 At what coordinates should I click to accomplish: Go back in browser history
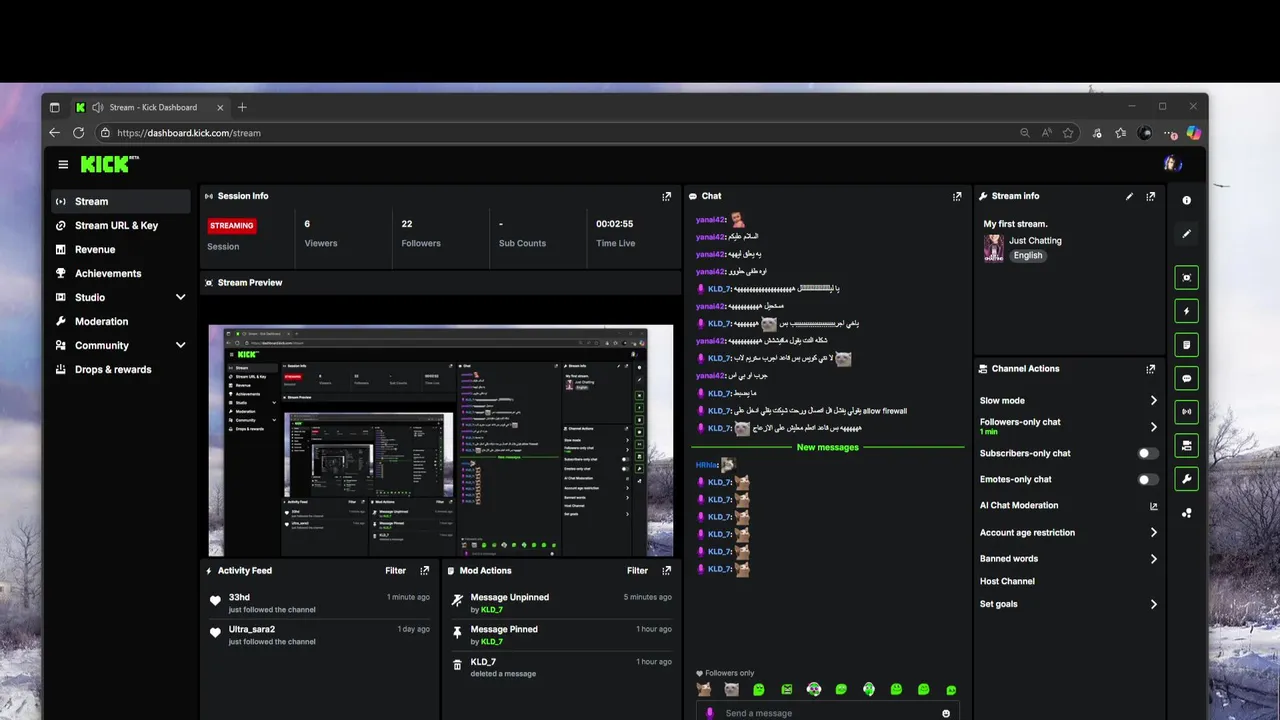pos(55,133)
